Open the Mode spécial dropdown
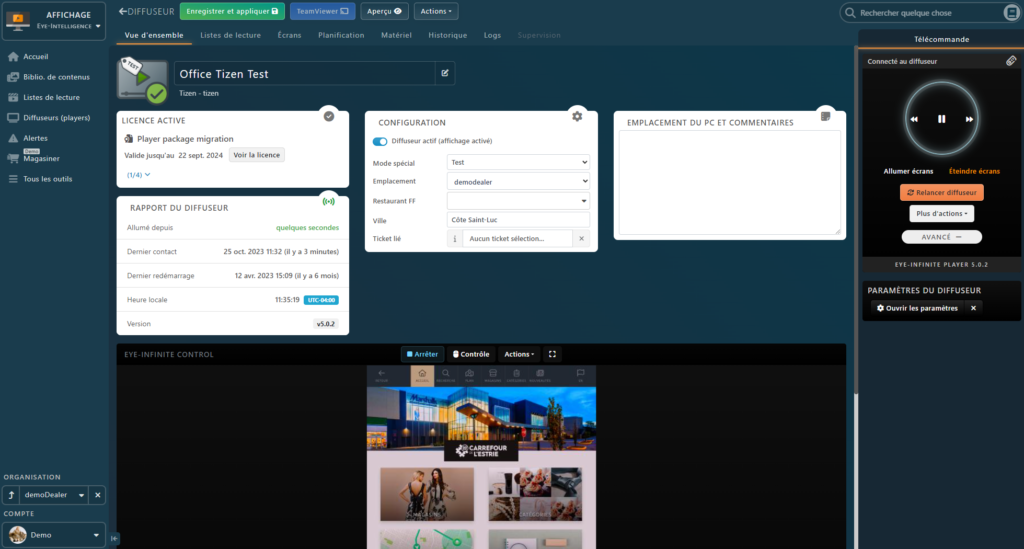Image resolution: width=1024 pixels, height=549 pixels. (x=518, y=162)
